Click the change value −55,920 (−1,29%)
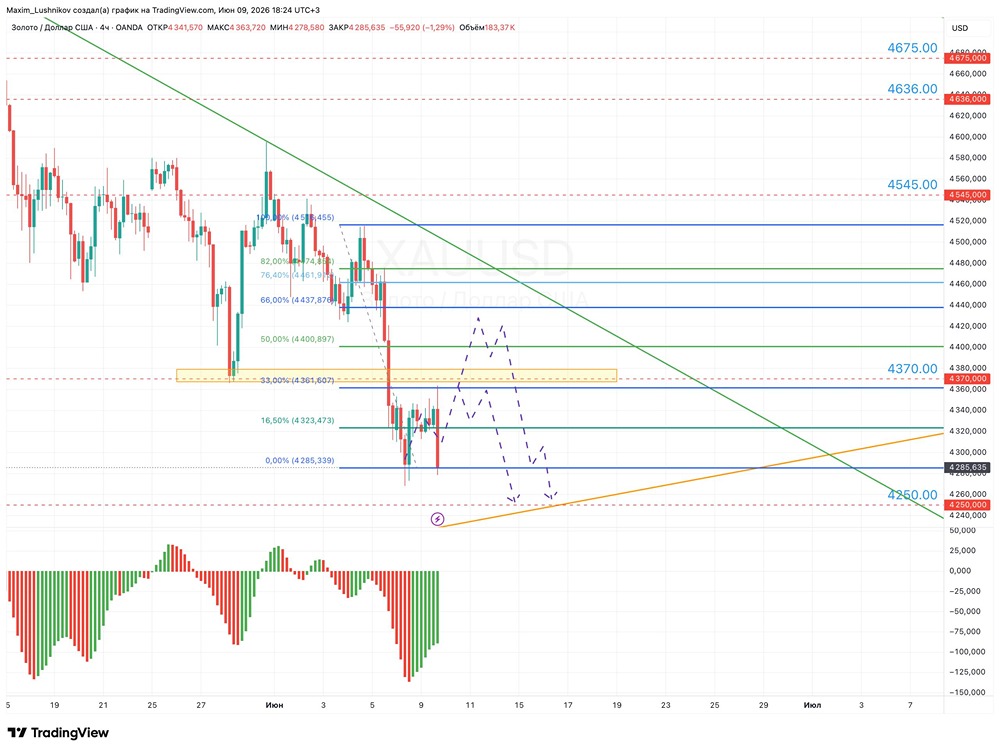 point(423,28)
